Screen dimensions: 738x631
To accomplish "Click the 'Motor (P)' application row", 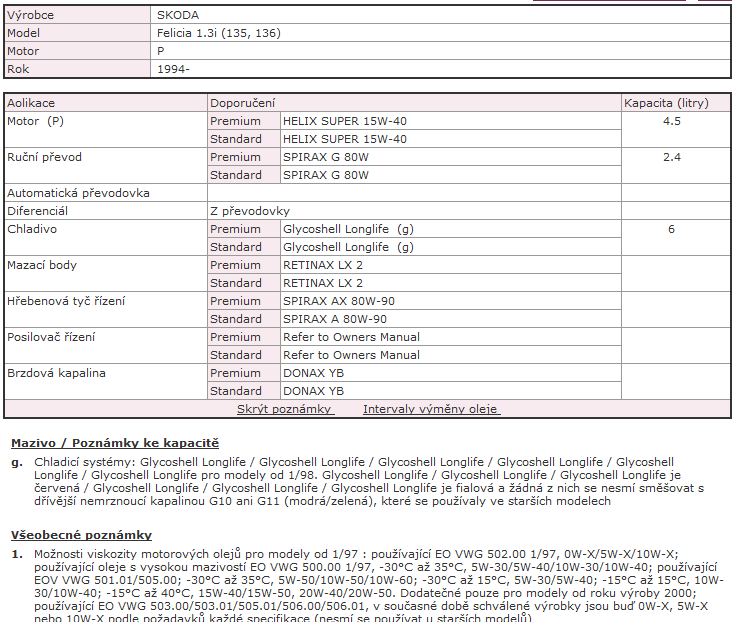I will tap(35, 121).
